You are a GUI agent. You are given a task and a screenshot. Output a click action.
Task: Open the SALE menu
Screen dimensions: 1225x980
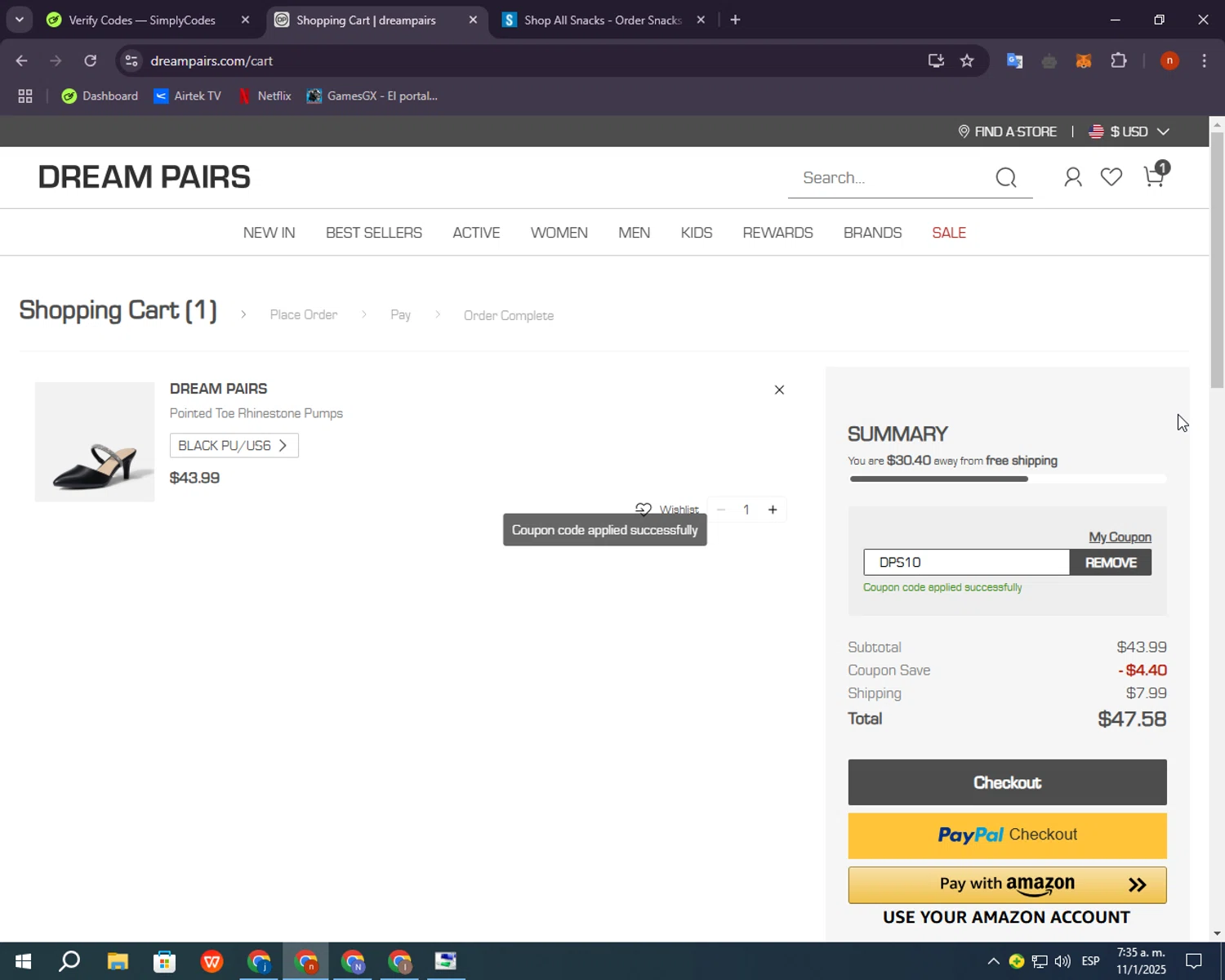click(x=949, y=233)
